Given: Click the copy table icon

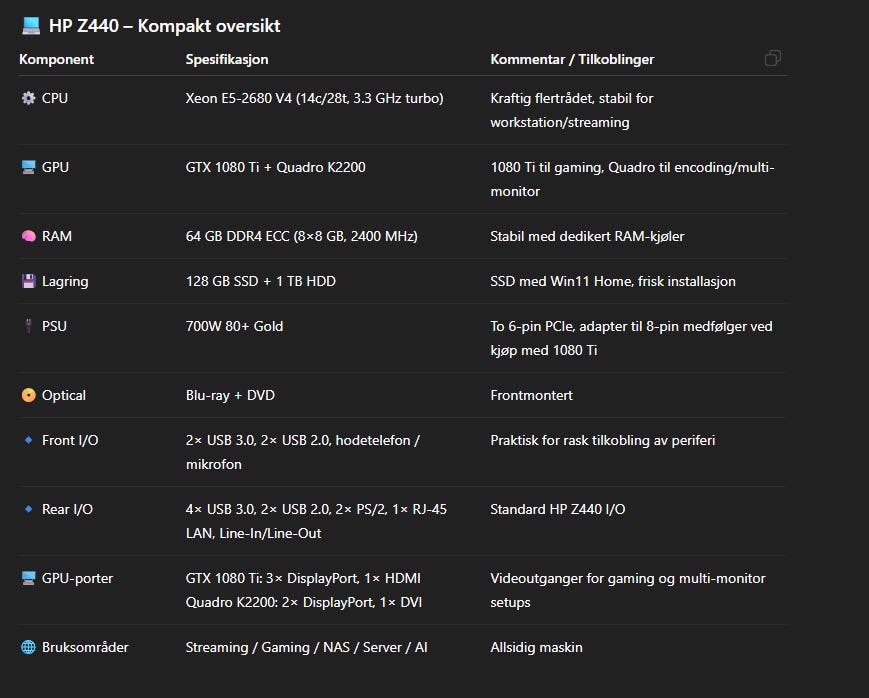Looking at the screenshot, I should click(x=772, y=59).
